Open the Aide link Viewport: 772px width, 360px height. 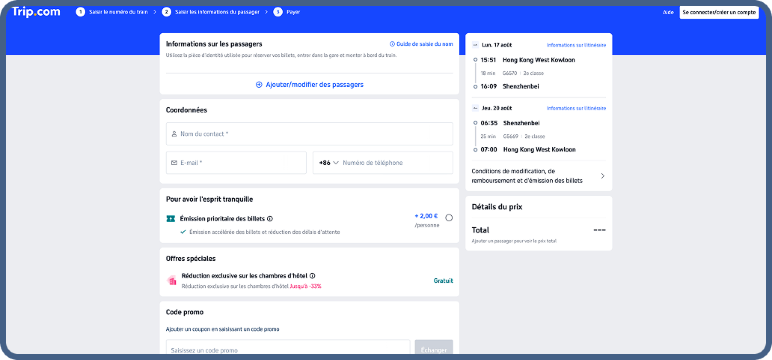click(x=668, y=12)
